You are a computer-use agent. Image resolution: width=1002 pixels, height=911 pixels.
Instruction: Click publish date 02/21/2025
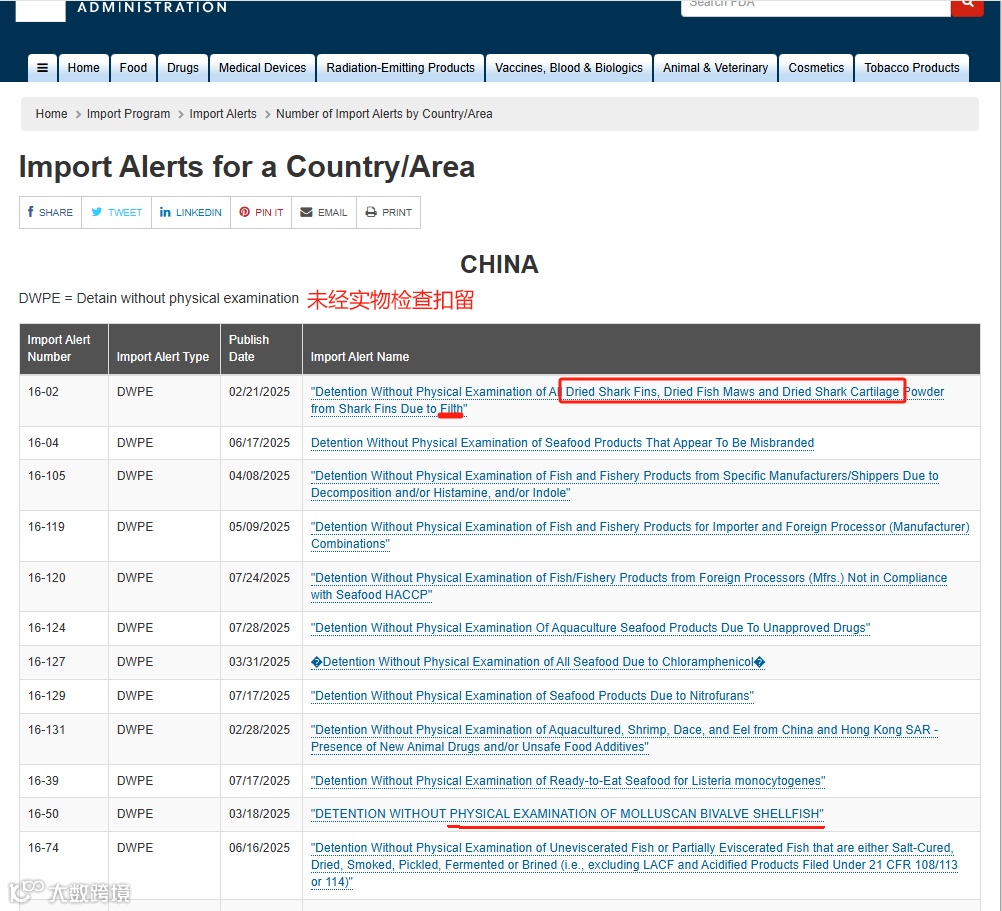click(259, 392)
